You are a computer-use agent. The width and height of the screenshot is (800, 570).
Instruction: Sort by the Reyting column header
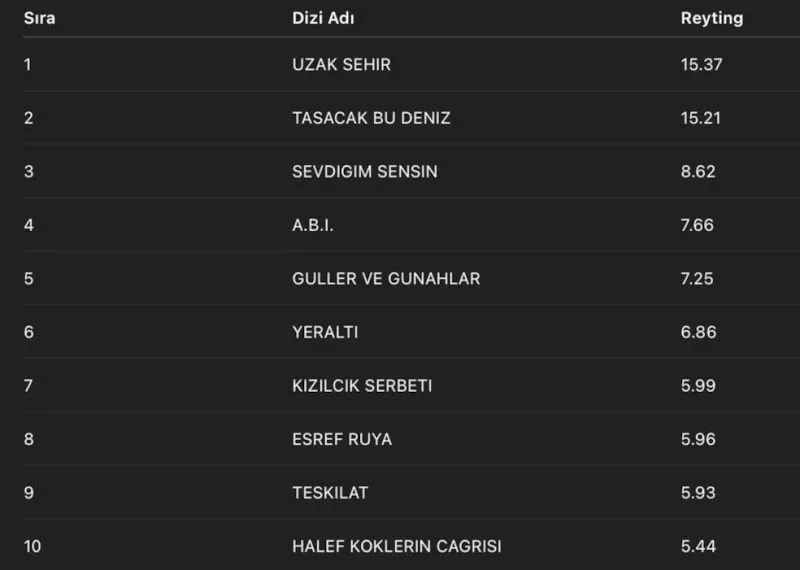pyautogui.click(x=712, y=19)
